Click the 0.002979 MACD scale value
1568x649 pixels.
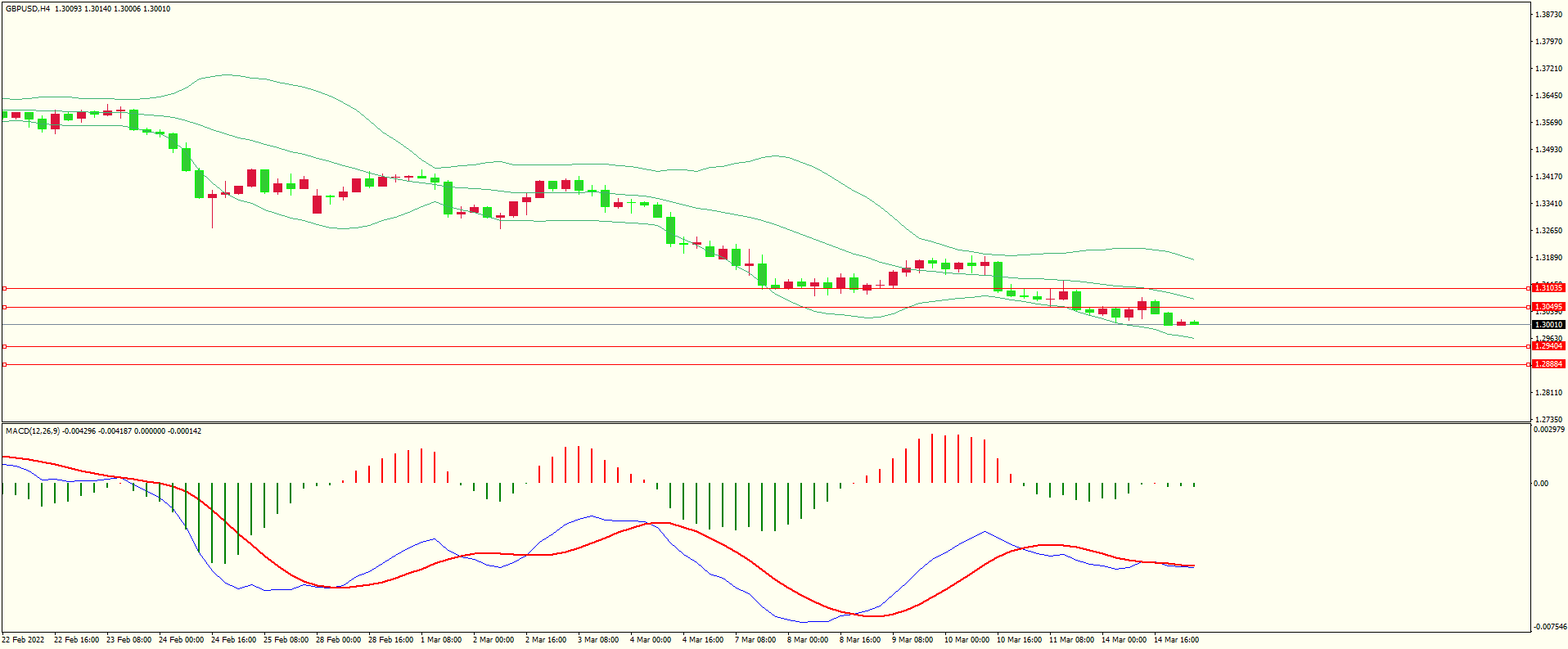click(x=1549, y=430)
